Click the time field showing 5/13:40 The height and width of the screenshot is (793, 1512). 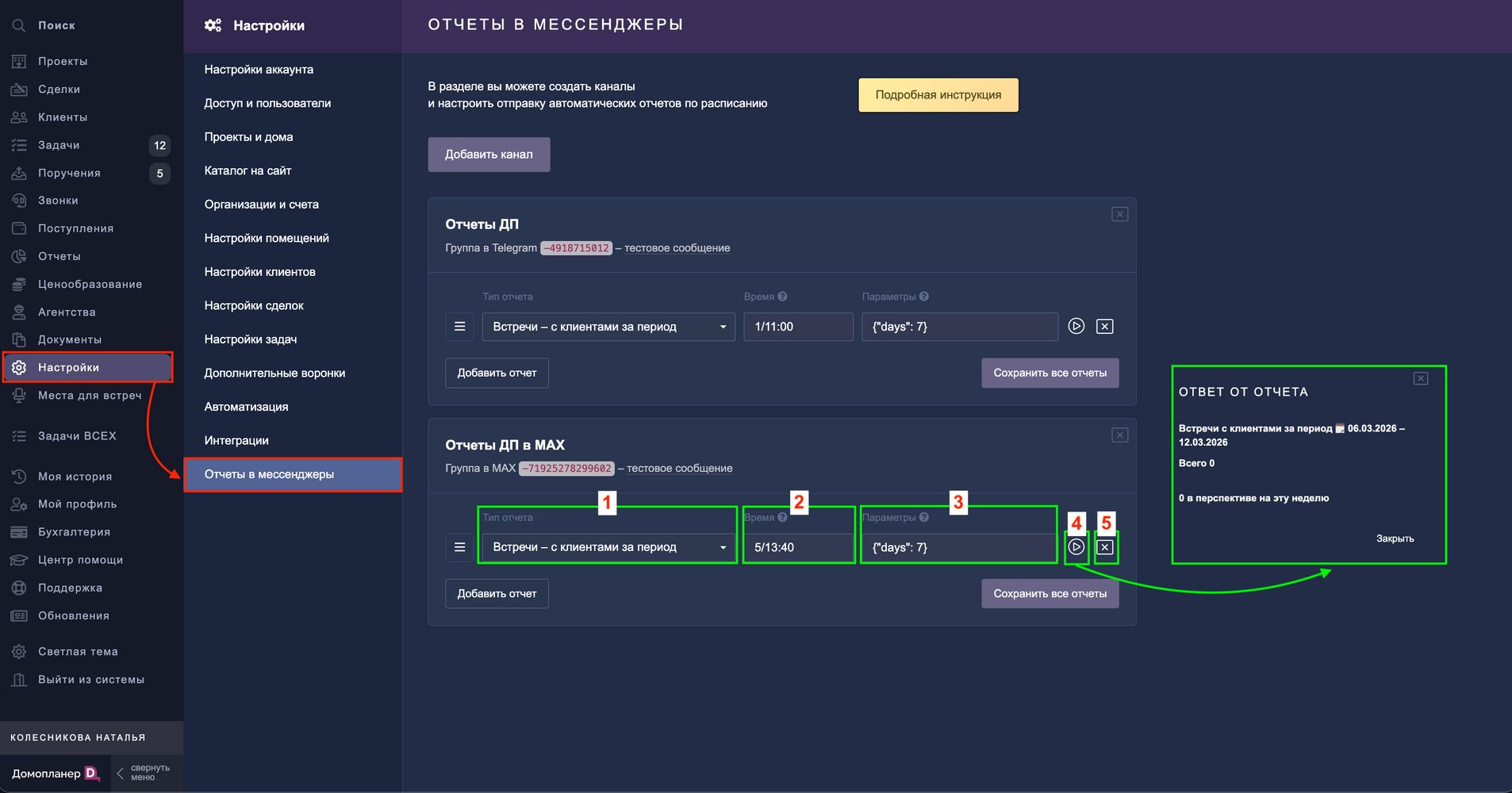pos(798,547)
